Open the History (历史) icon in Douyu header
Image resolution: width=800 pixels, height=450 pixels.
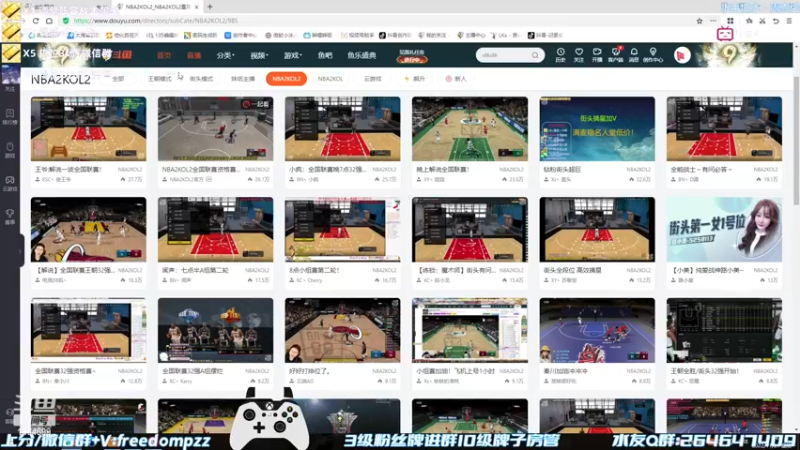coord(560,55)
